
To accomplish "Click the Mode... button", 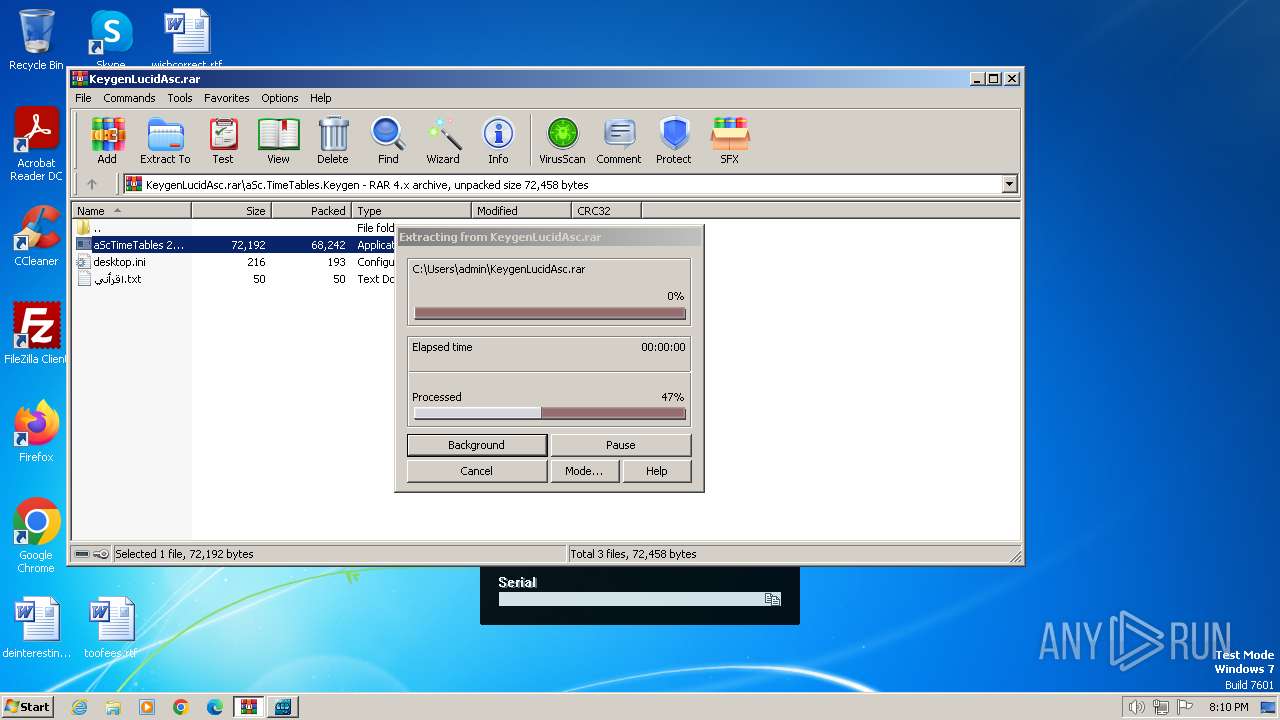I will 584,471.
